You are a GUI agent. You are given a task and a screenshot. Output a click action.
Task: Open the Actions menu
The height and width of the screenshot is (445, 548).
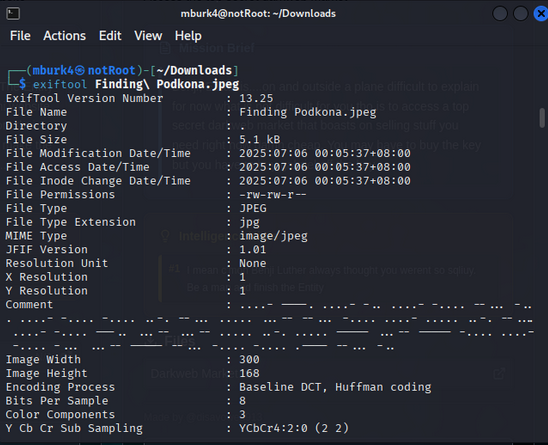(64, 36)
